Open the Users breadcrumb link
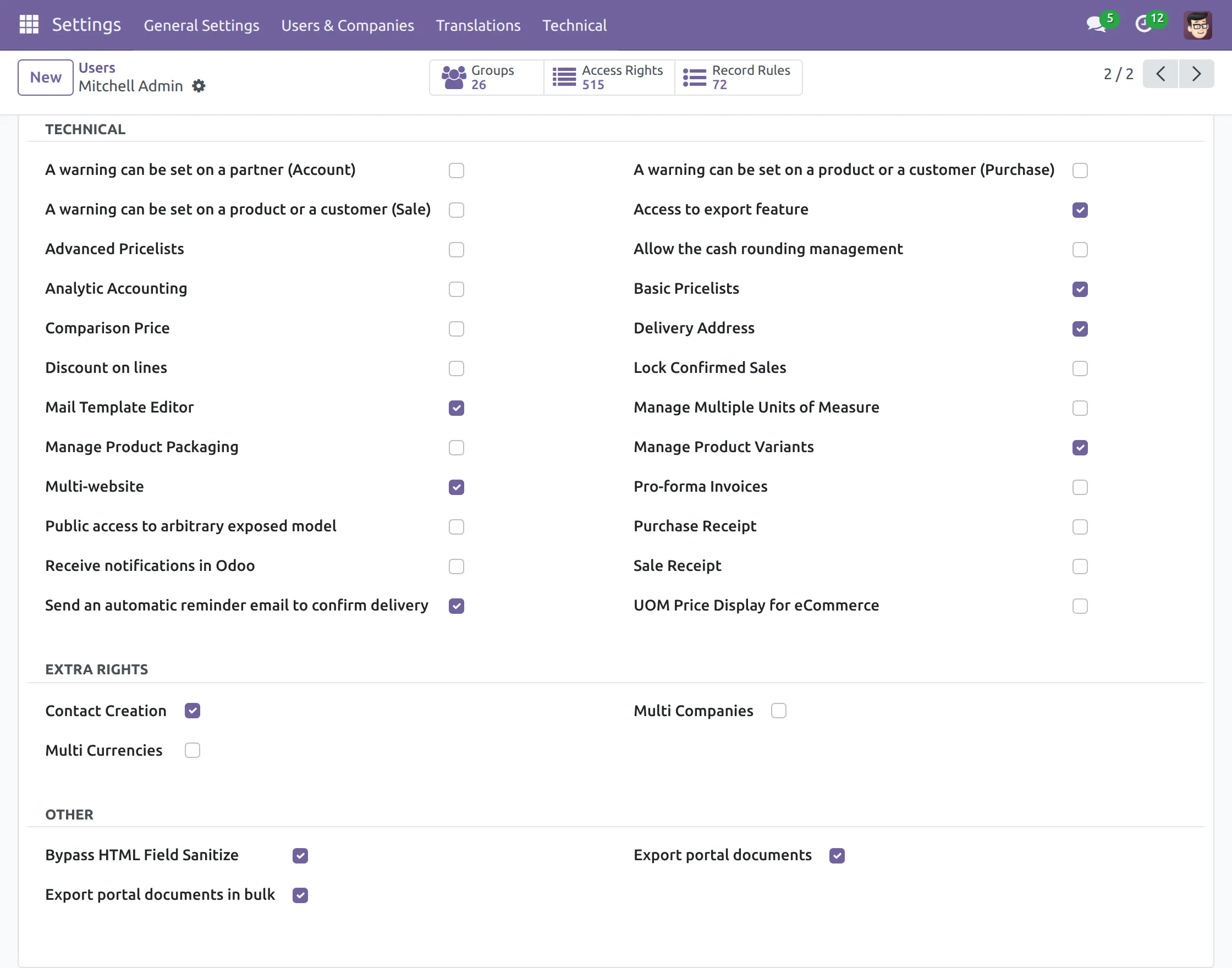Viewport: 1232px width, 968px height. 97,68
